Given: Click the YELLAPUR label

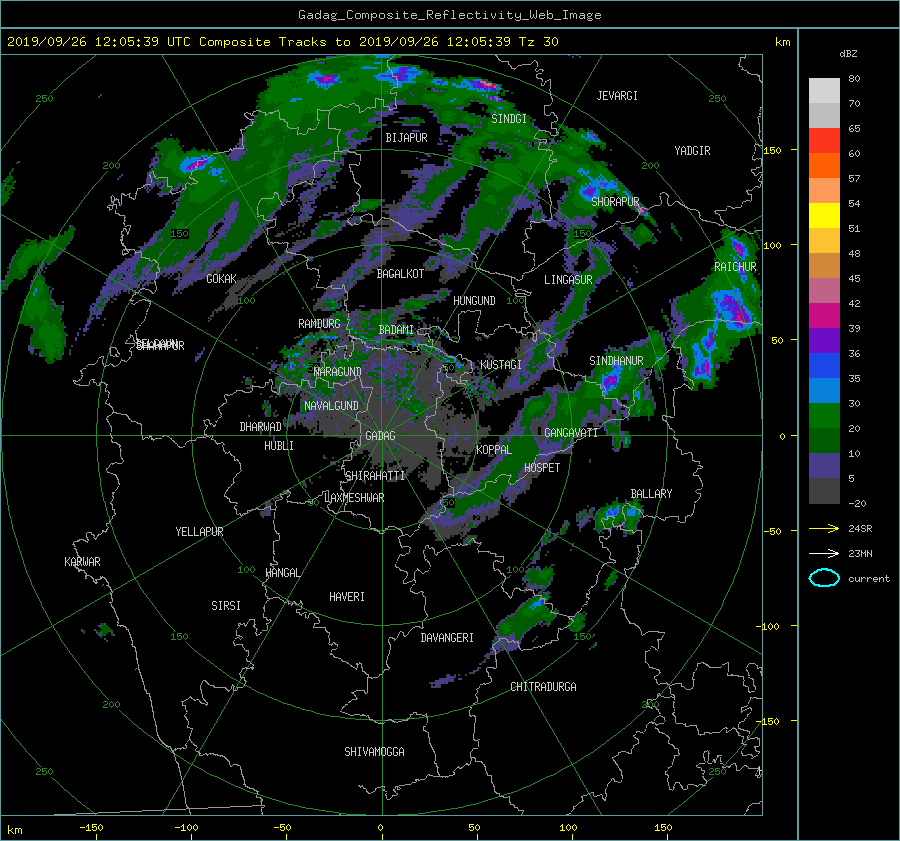Looking at the screenshot, I should click(199, 532).
